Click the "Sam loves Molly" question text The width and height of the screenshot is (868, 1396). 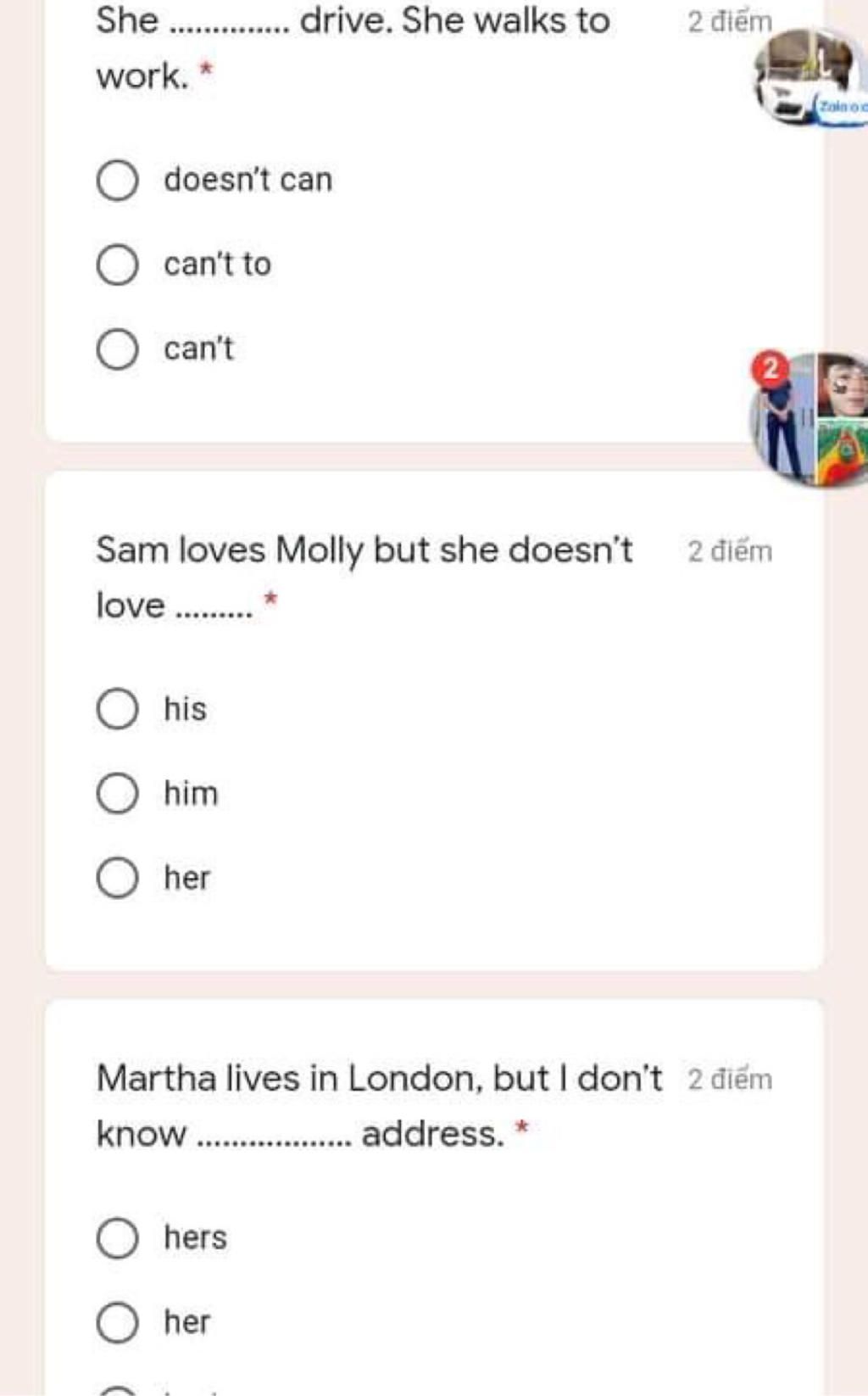coord(364,578)
